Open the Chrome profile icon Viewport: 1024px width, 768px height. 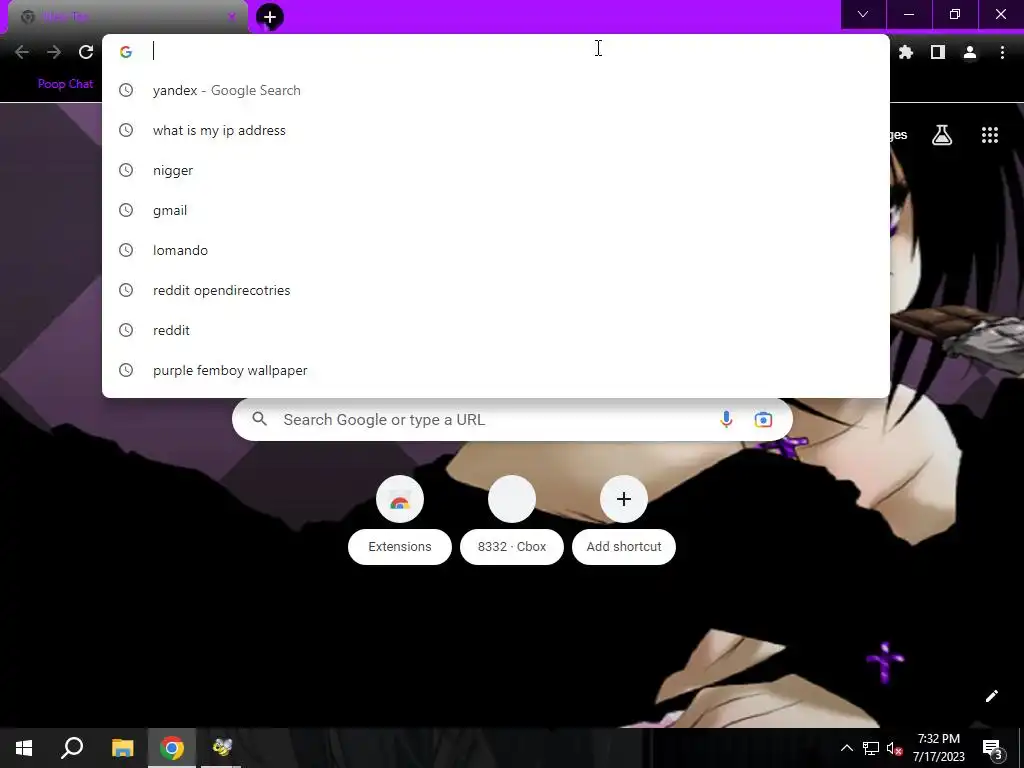point(970,52)
